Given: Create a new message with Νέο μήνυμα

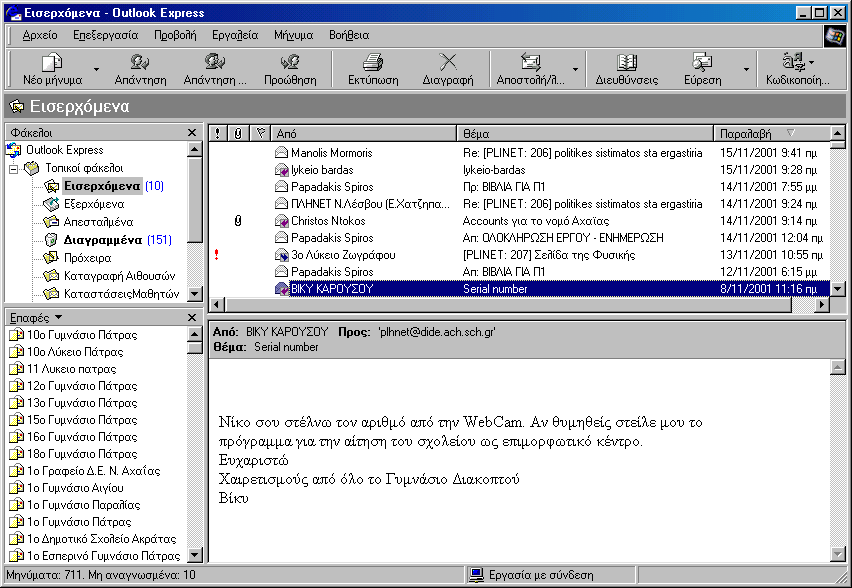Looking at the screenshot, I should (52, 69).
